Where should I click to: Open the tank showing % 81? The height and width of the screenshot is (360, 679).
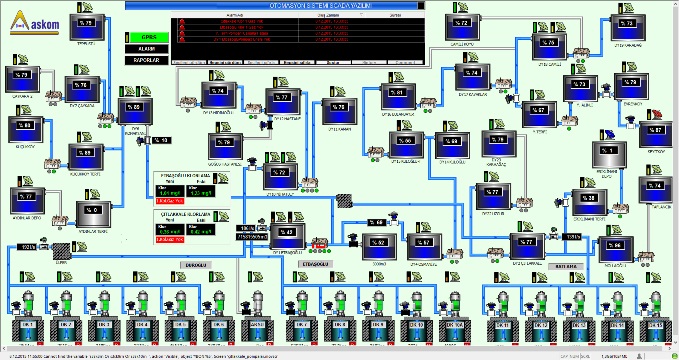click(398, 96)
